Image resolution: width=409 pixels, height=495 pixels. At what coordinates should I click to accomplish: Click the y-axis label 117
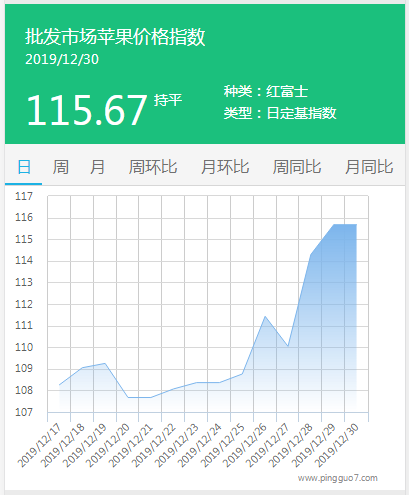coord(24,196)
